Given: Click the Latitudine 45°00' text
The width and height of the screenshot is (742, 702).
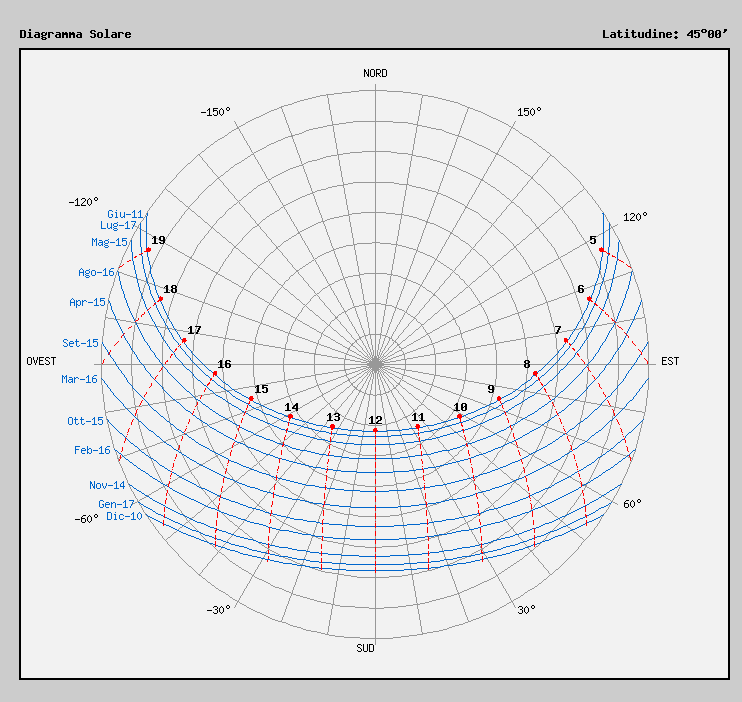Looking at the screenshot, I should click(x=657, y=34).
